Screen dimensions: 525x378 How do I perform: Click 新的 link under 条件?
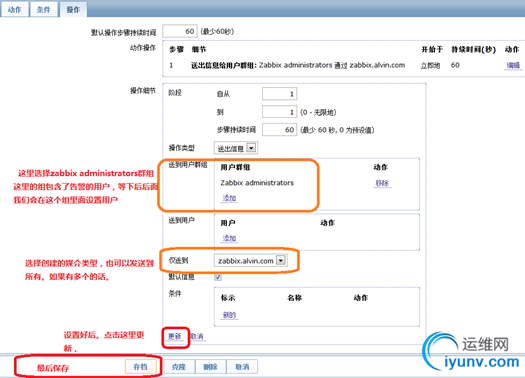(x=229, y=314)
